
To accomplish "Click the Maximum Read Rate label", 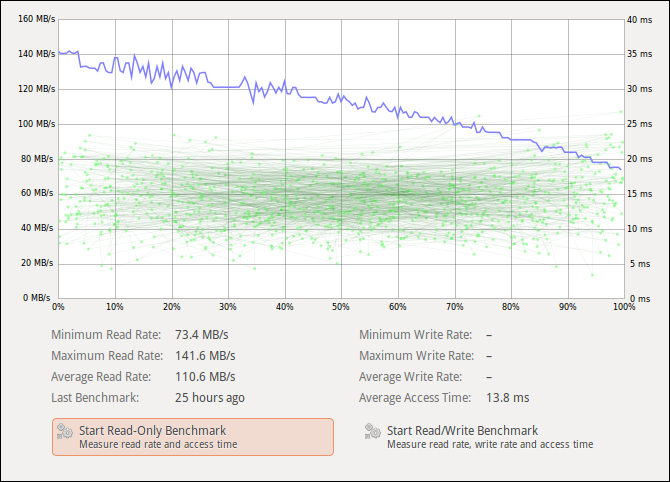I will 107,356.
